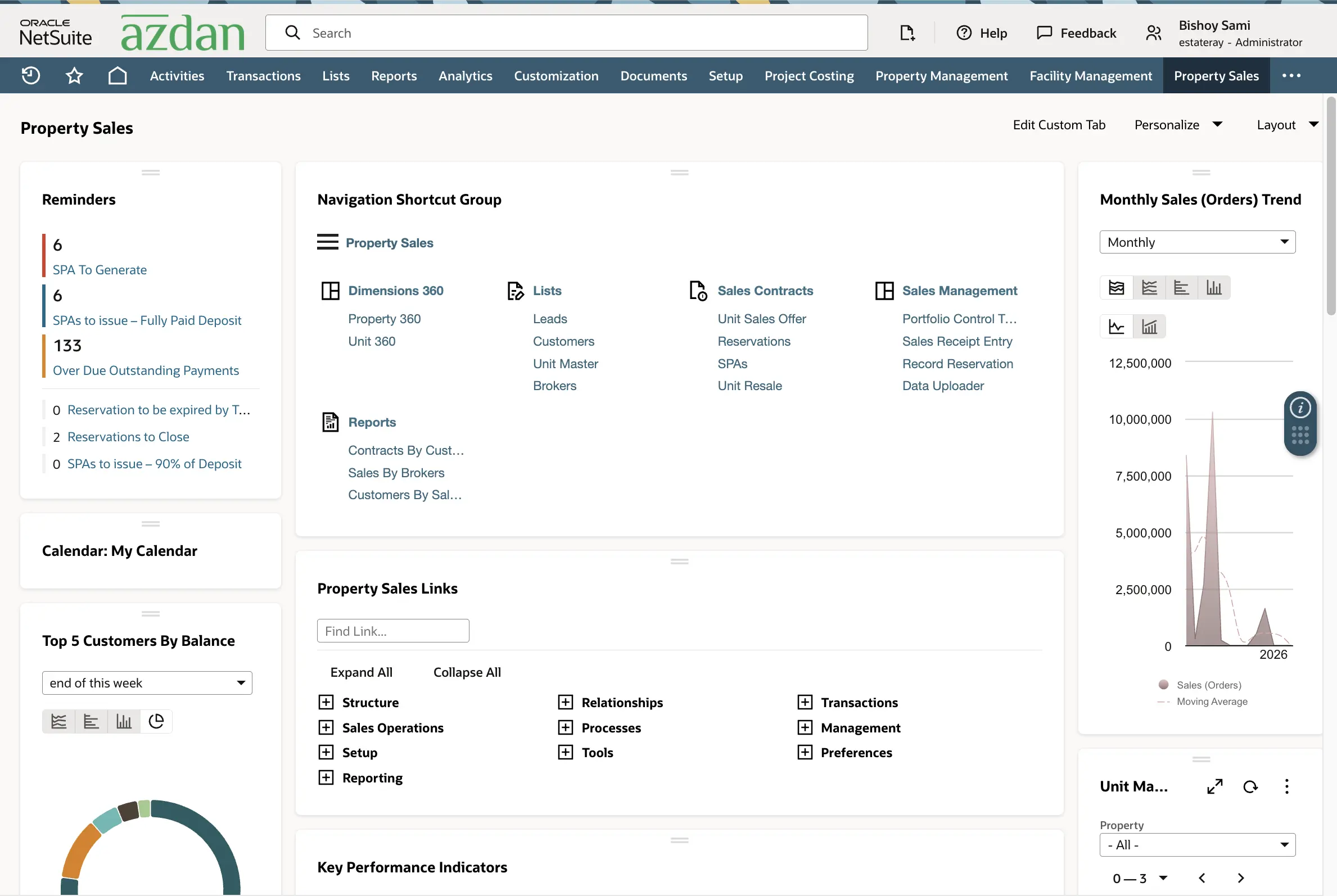This screenshot has height=896, width=1337.
Task: Expand the Structure links group
Action: (326, 702)
